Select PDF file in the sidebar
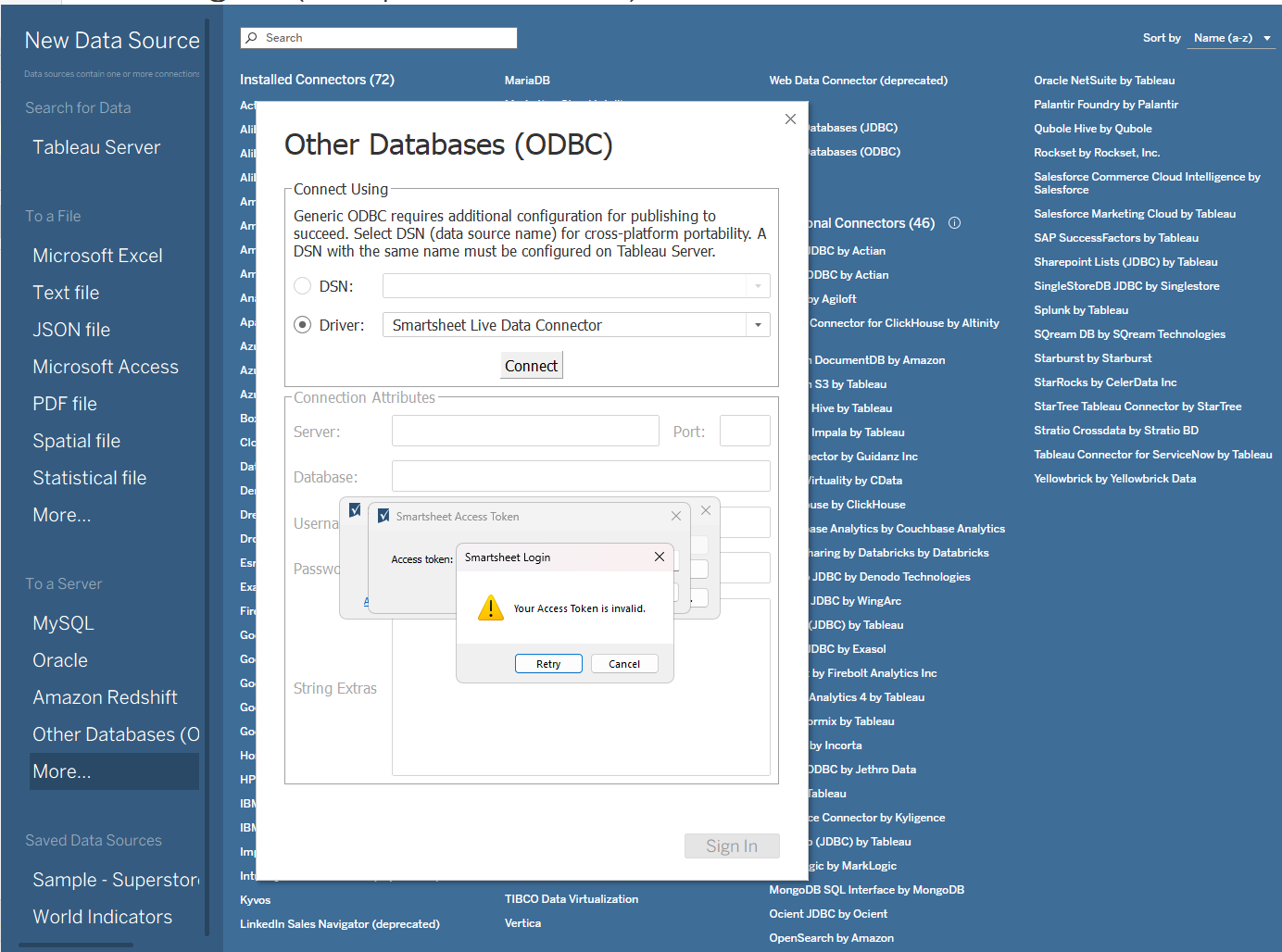 click(x=65, y=404)
